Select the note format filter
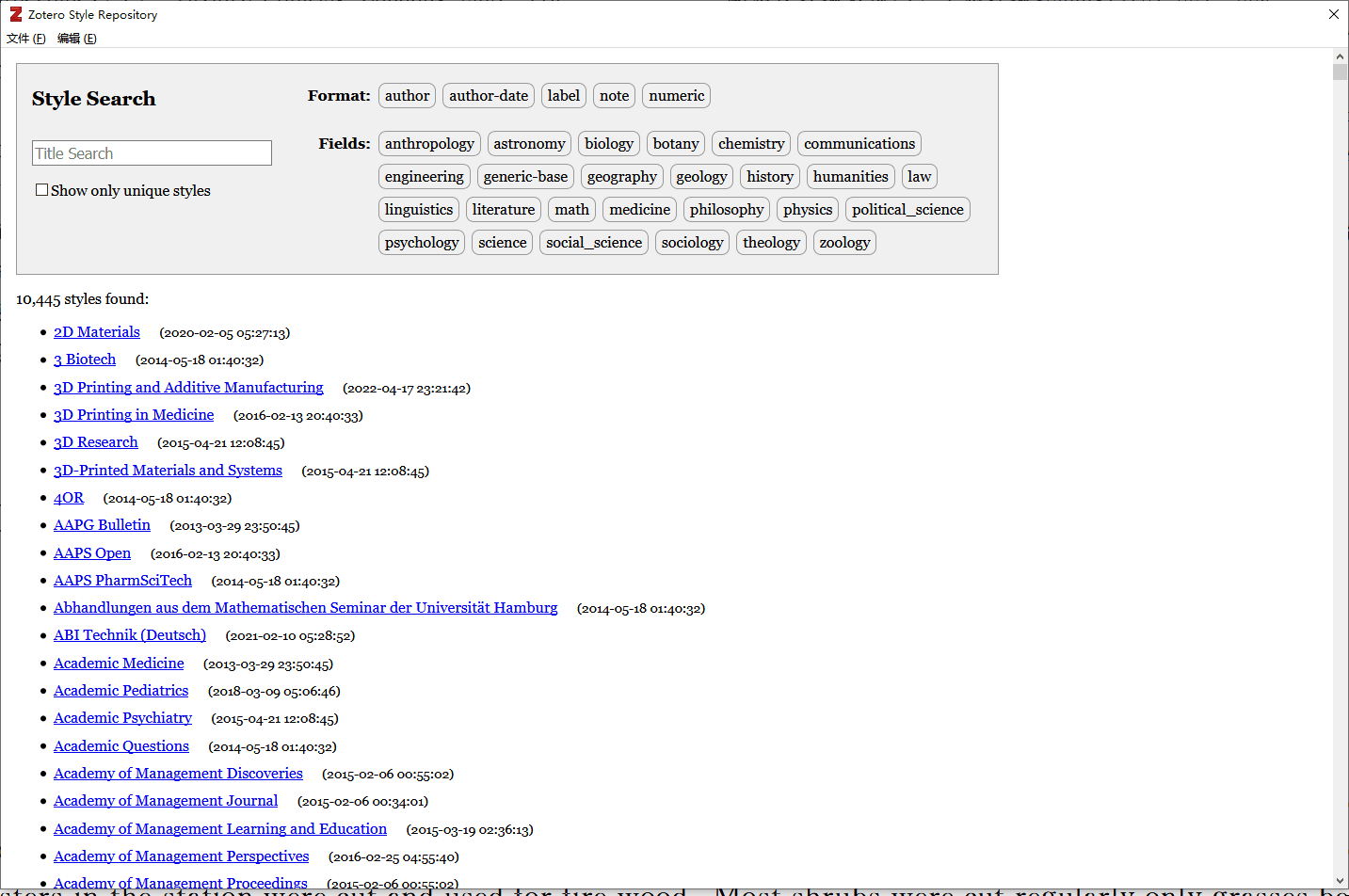 pyautogui.click(x=614, y=96)
